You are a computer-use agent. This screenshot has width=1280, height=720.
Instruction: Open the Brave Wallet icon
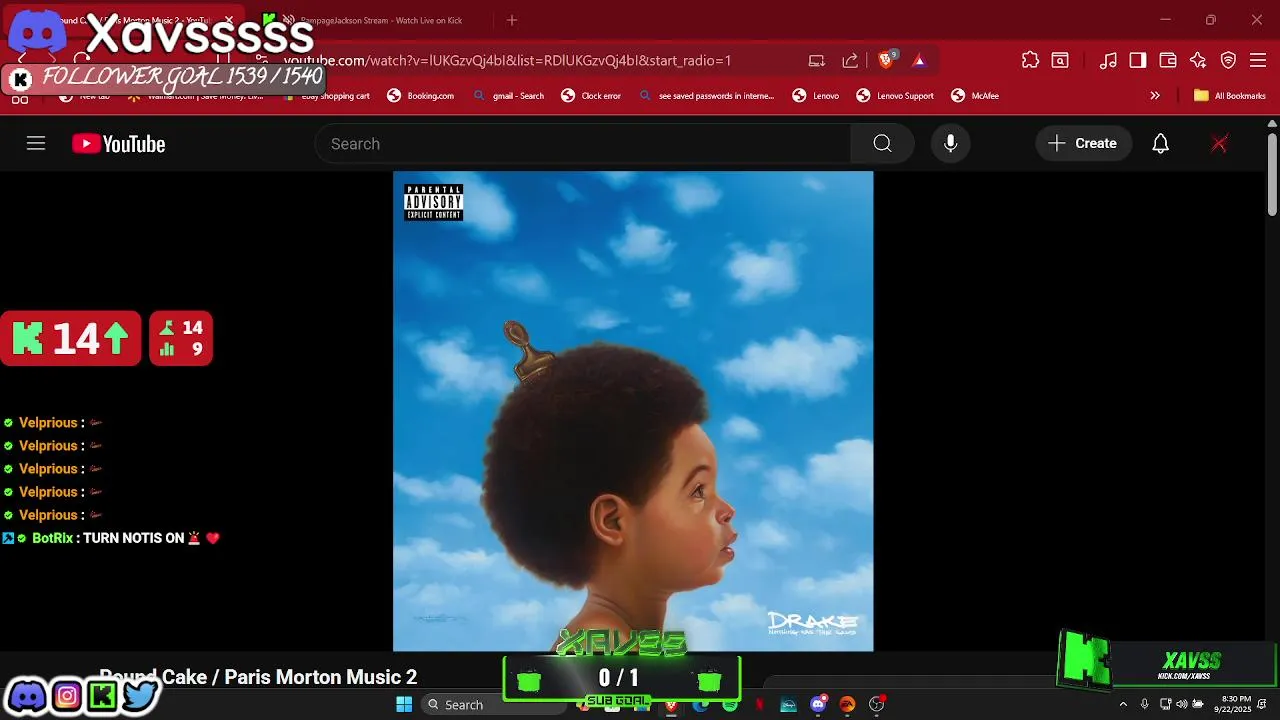click(x=1168, y=60)
